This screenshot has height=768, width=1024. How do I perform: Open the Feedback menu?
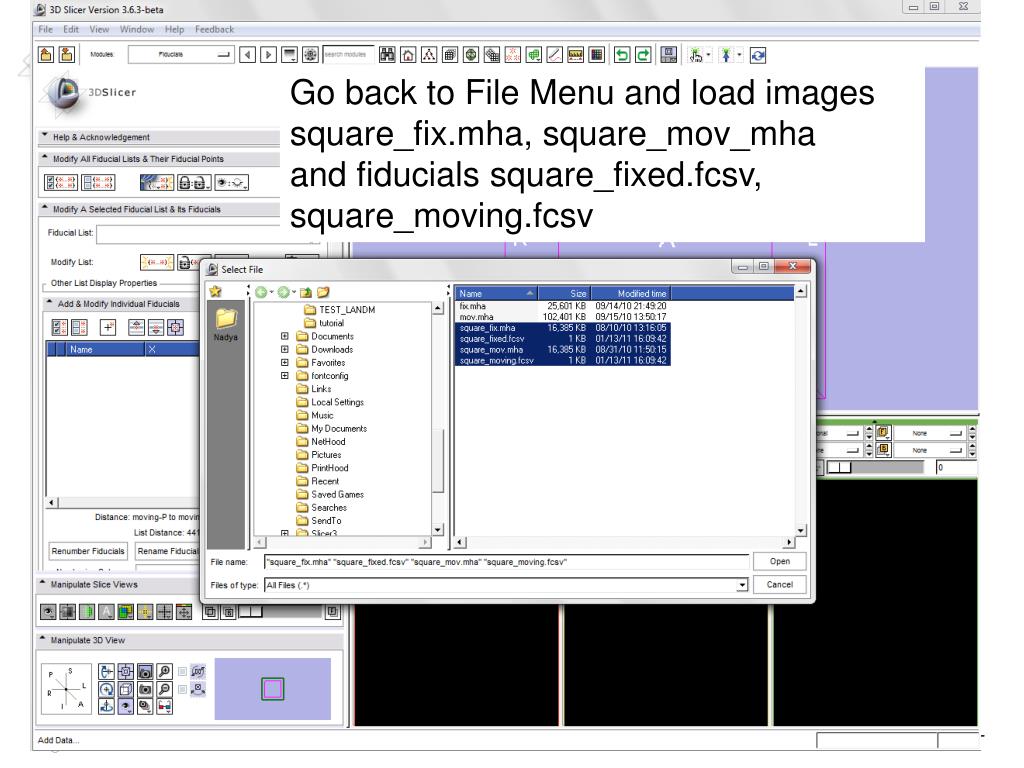pyautogui.click(x=214, y=29)
